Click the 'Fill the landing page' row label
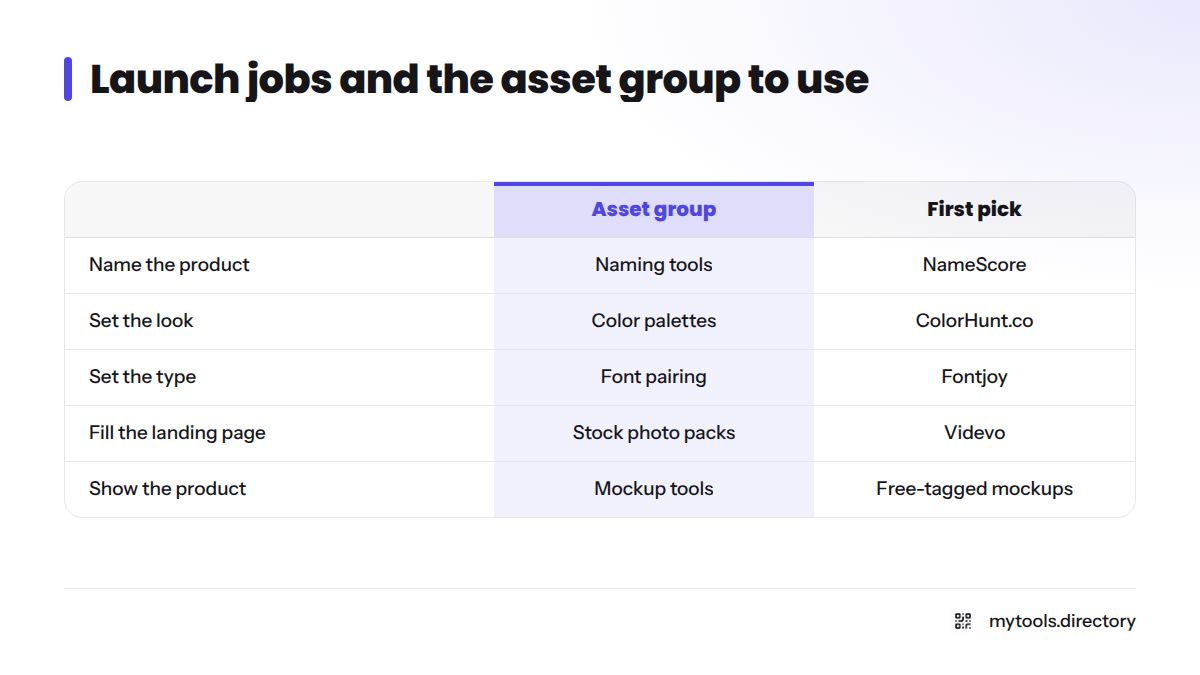The width and height of the screenshot is (1200, 675). (177, 433)
